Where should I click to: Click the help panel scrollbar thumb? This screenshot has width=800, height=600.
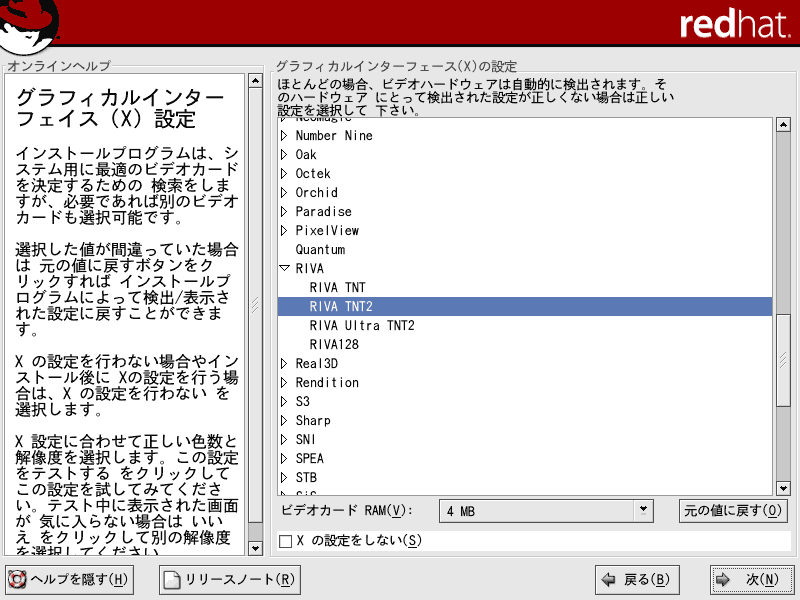[255, 305]
